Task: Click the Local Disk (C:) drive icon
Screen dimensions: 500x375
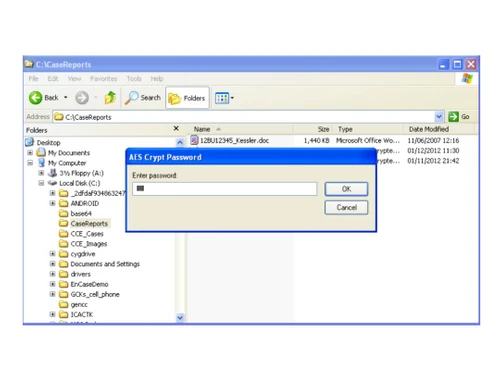Action: (x=52, y=183)
